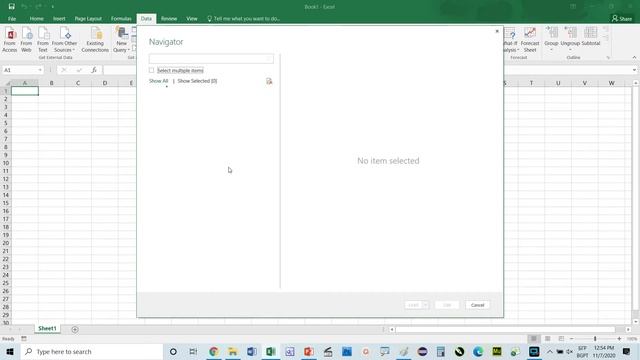Click the Save icon in the title bar
Screen dimensions: 640x360
click(x=11, y=7)
